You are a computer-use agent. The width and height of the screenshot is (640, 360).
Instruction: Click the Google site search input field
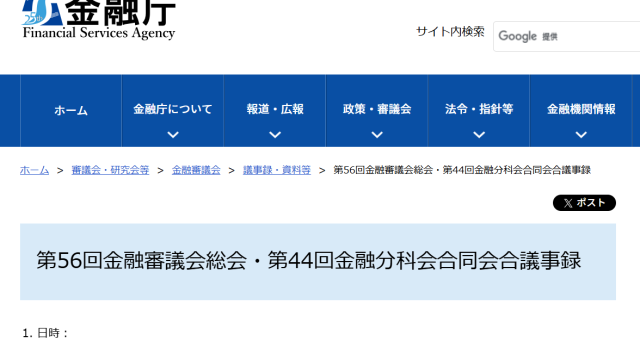[x=567, y=36]
